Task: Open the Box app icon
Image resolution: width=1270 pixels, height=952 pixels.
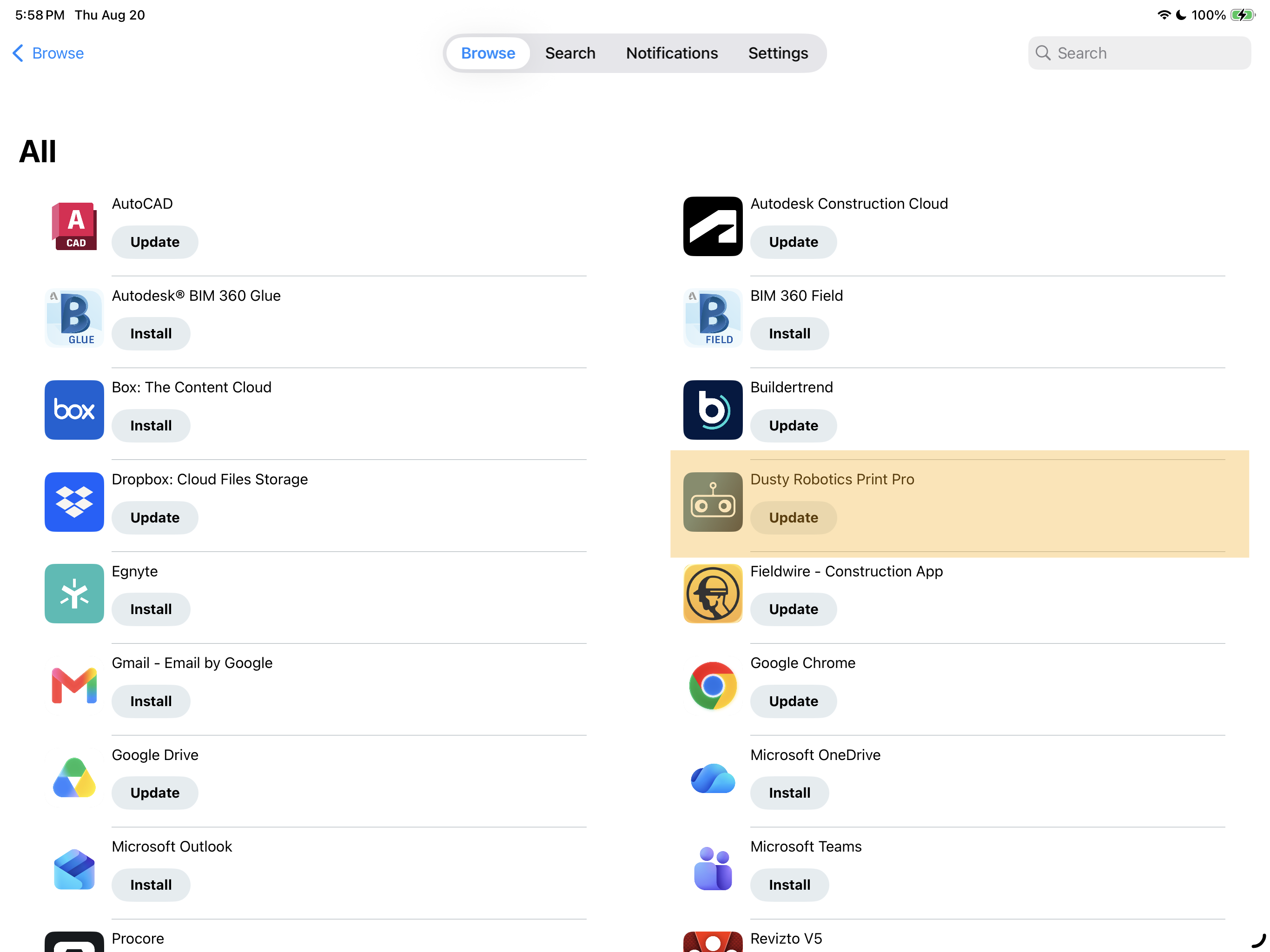Action: coord(74,410)
